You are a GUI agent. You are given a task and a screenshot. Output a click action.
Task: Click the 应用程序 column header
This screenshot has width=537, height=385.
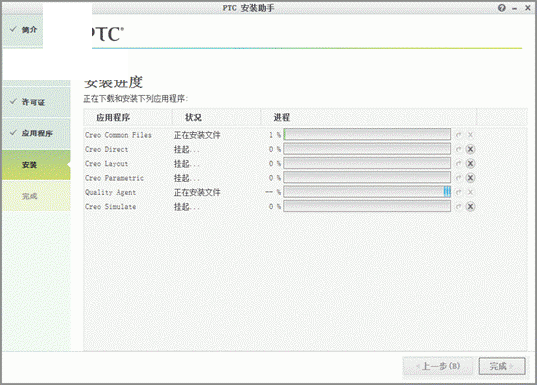point(128,117)
